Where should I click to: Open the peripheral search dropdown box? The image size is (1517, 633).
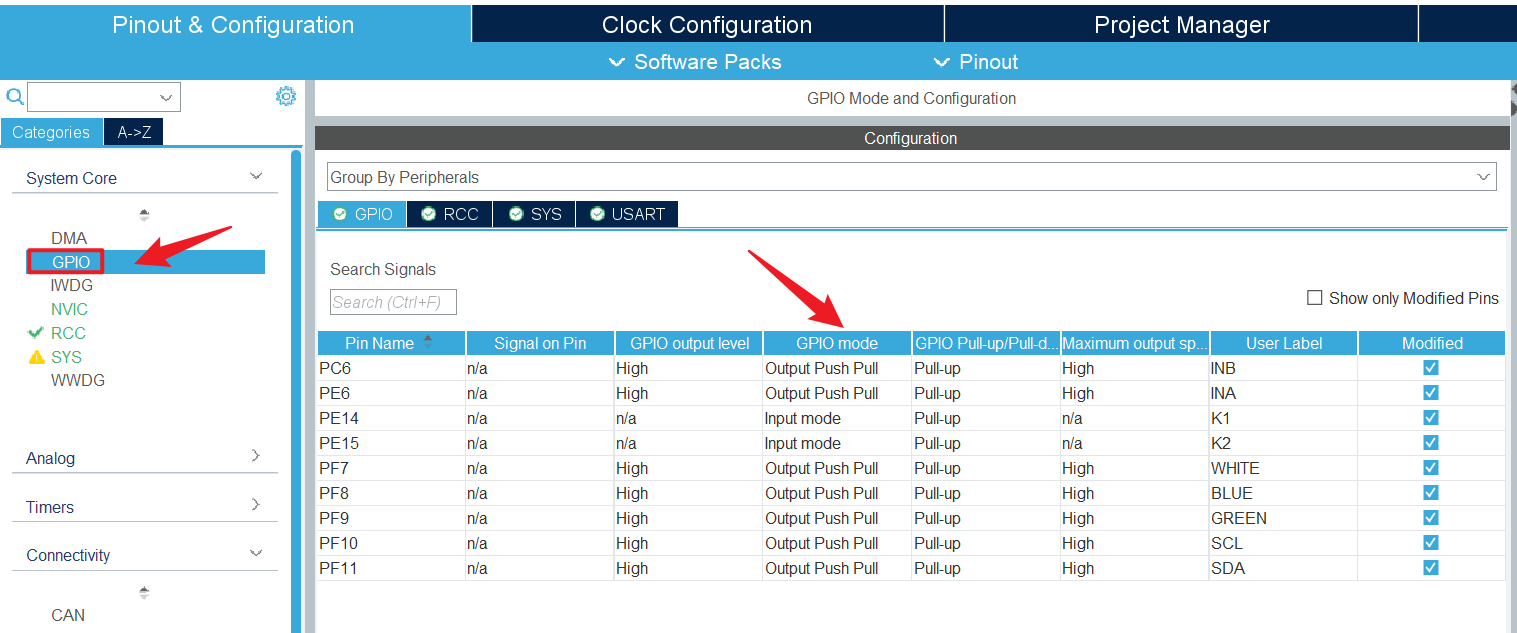point(104,97)
